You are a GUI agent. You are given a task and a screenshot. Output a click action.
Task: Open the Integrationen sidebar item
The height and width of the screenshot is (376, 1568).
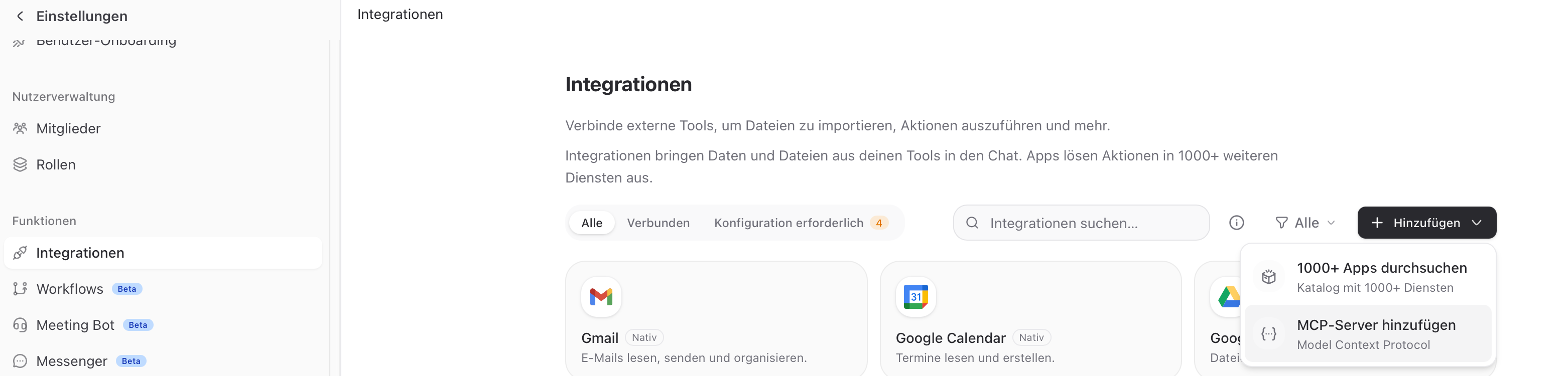(163, 253)
